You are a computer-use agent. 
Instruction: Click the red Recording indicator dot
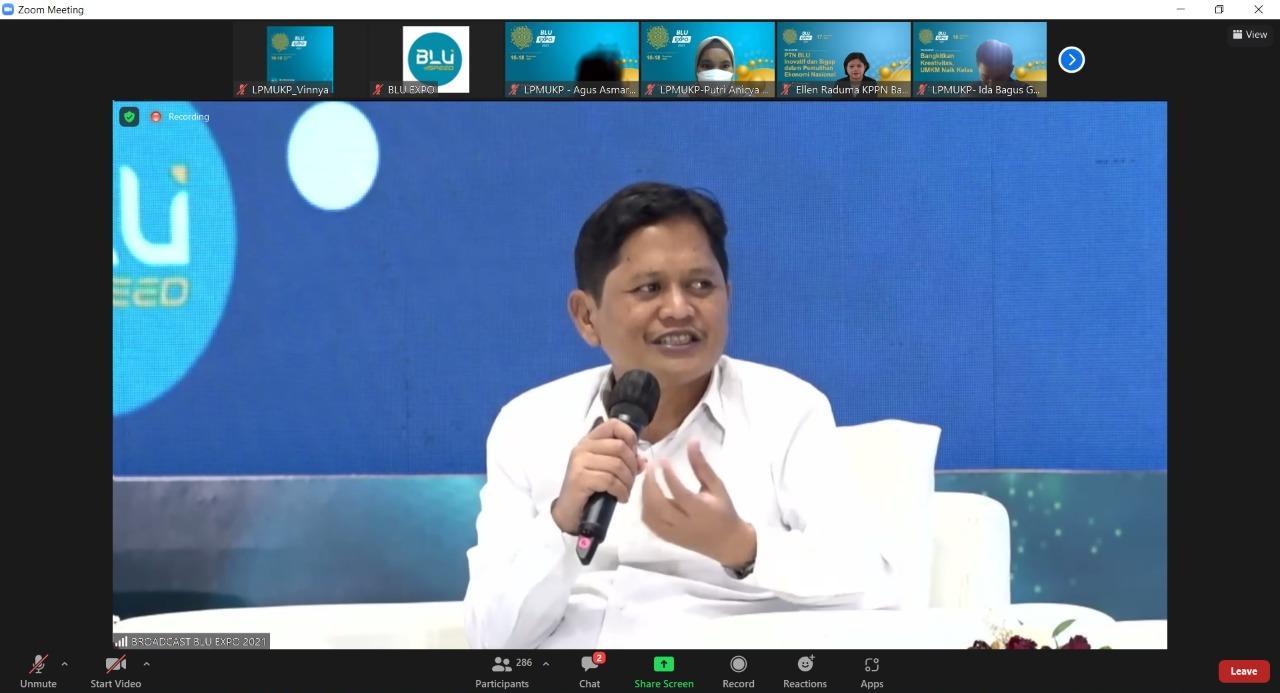156,116
